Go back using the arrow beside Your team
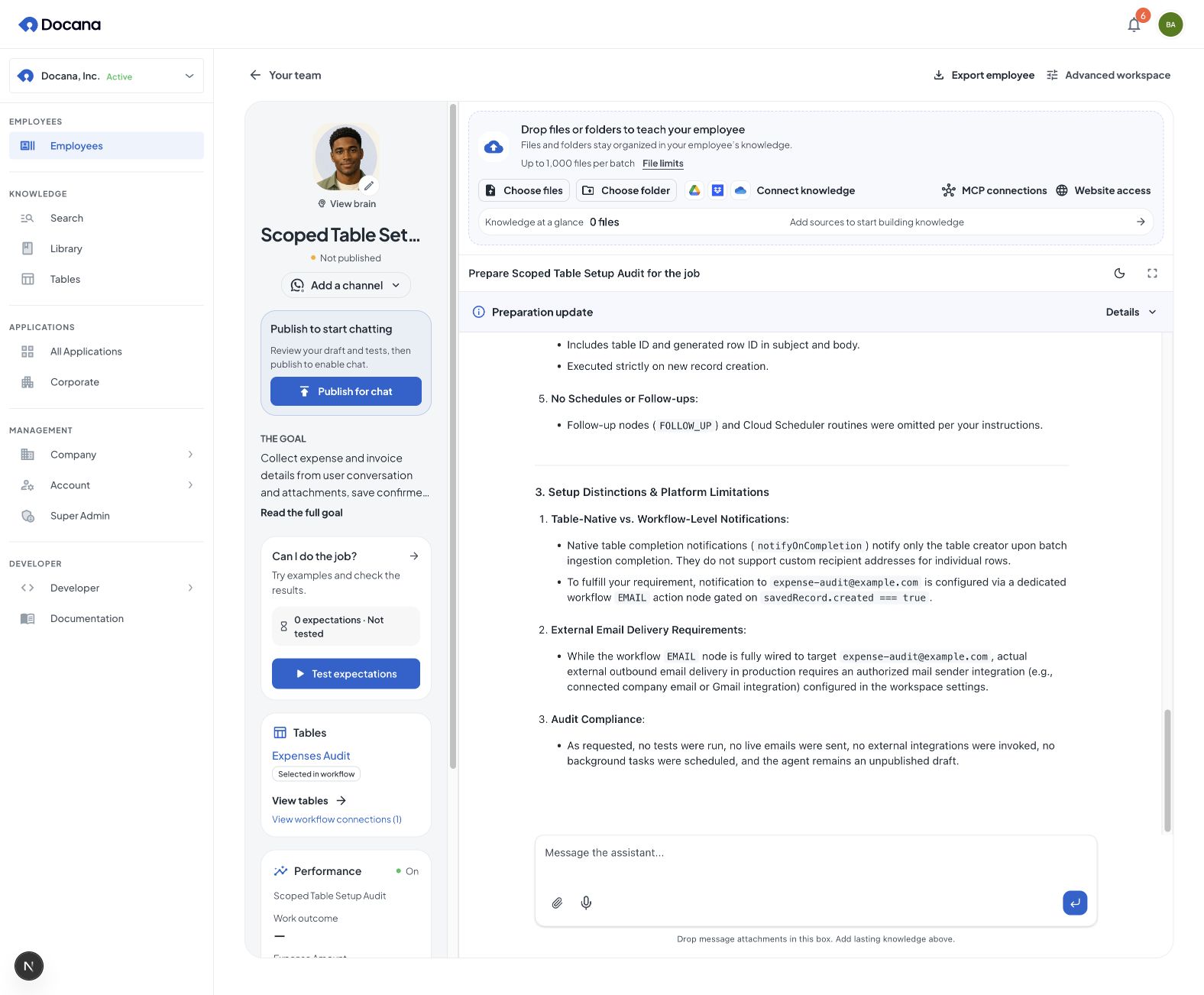The width and height of the screenshot is (1204, 995). point(255,75)
